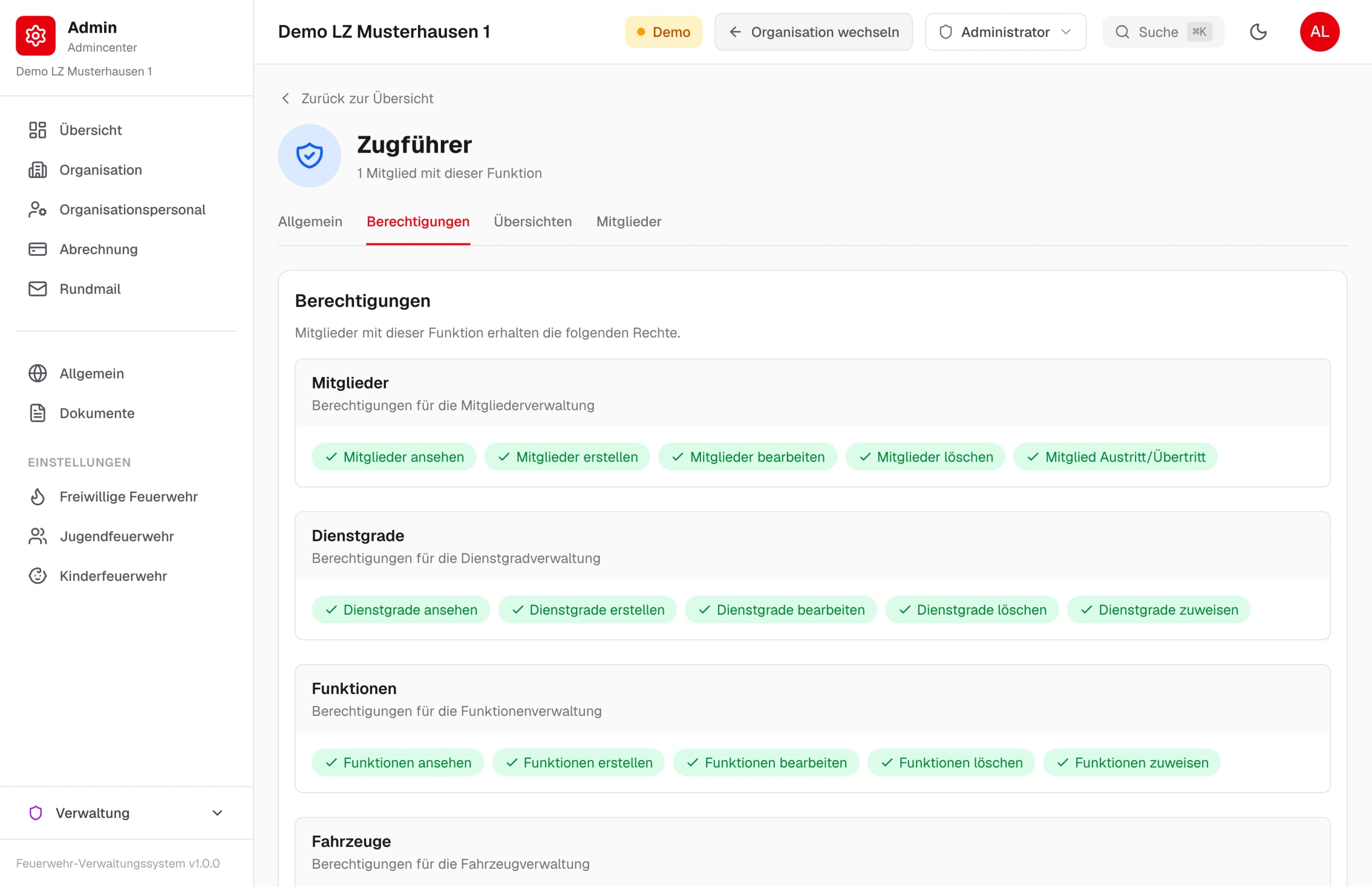Click Dienstgrade ansehen permission chip

[x=401, y=609]
